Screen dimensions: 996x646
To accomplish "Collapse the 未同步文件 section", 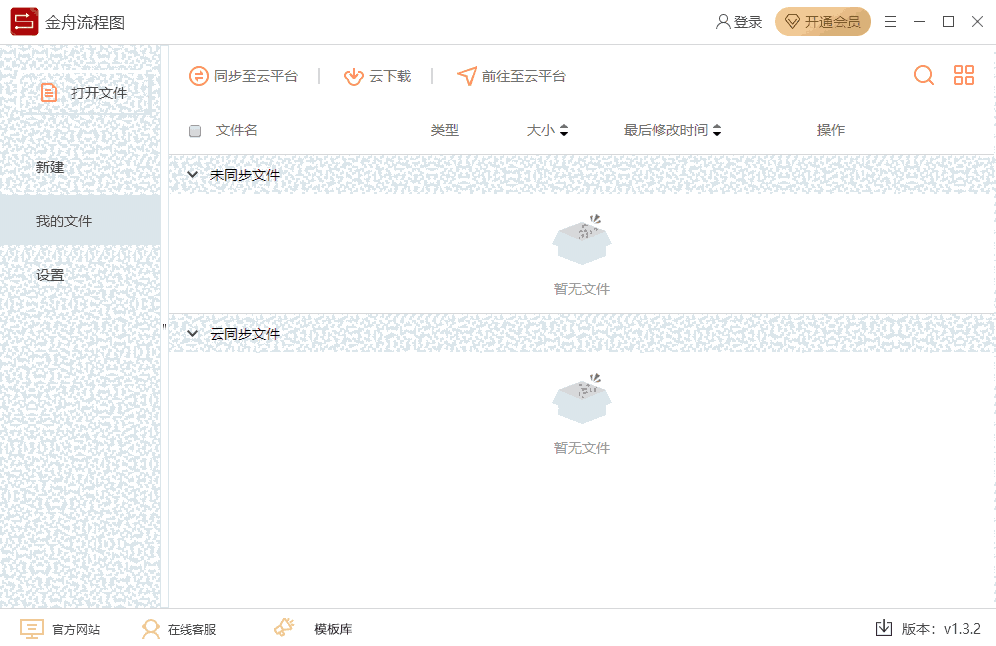I will (193, 174).
